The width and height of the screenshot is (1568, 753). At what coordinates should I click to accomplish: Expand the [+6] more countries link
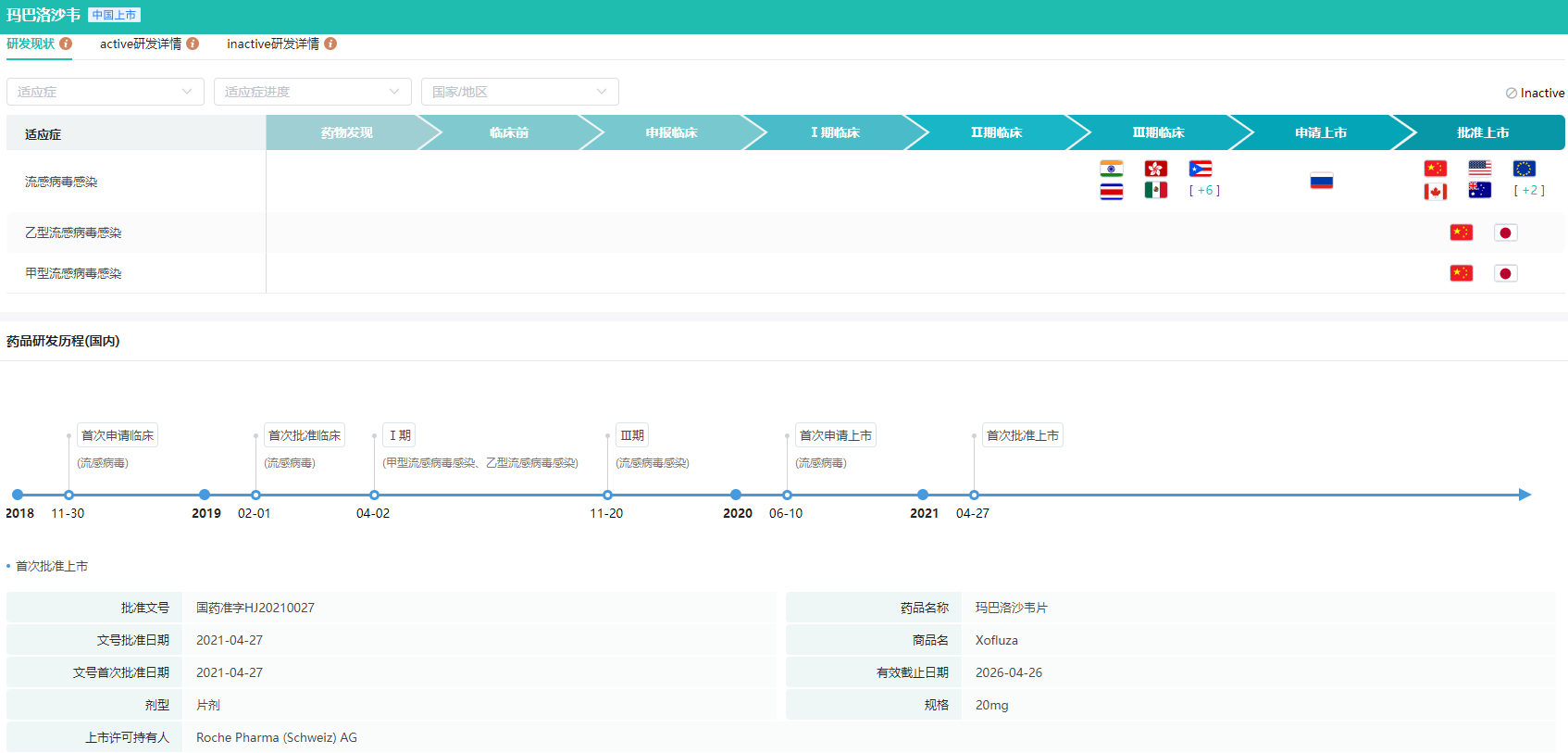(x=1204, y=190)
